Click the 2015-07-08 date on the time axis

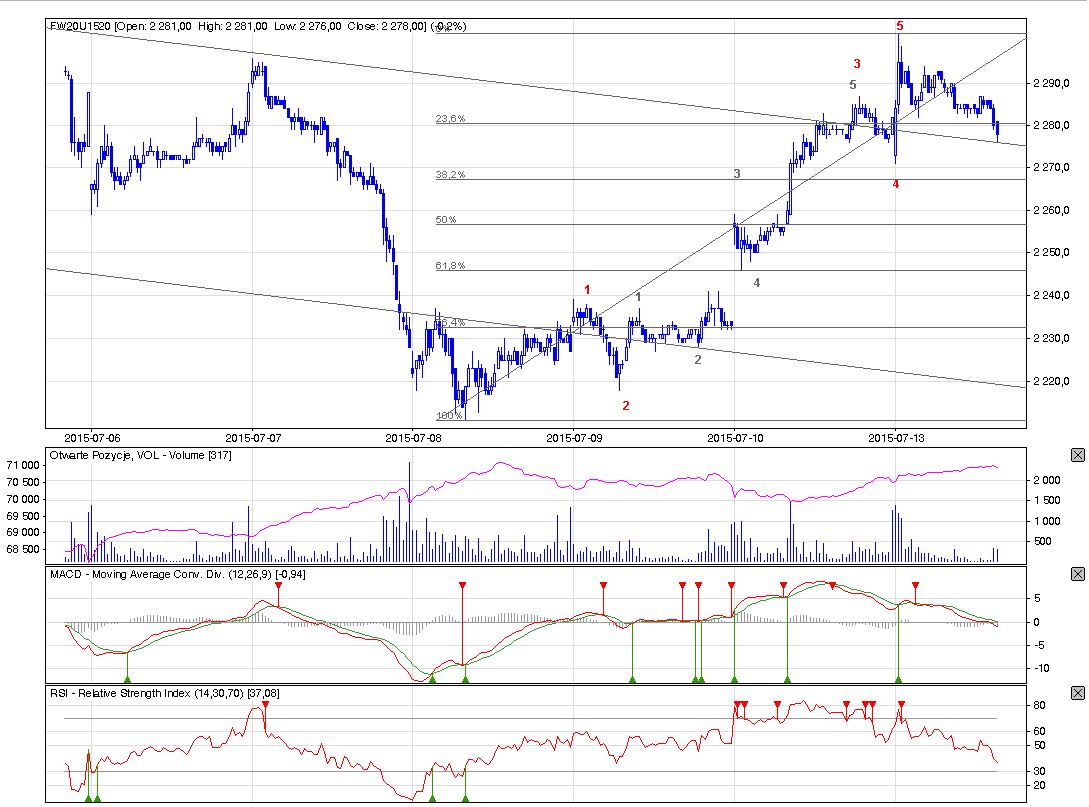click(413, 436)
